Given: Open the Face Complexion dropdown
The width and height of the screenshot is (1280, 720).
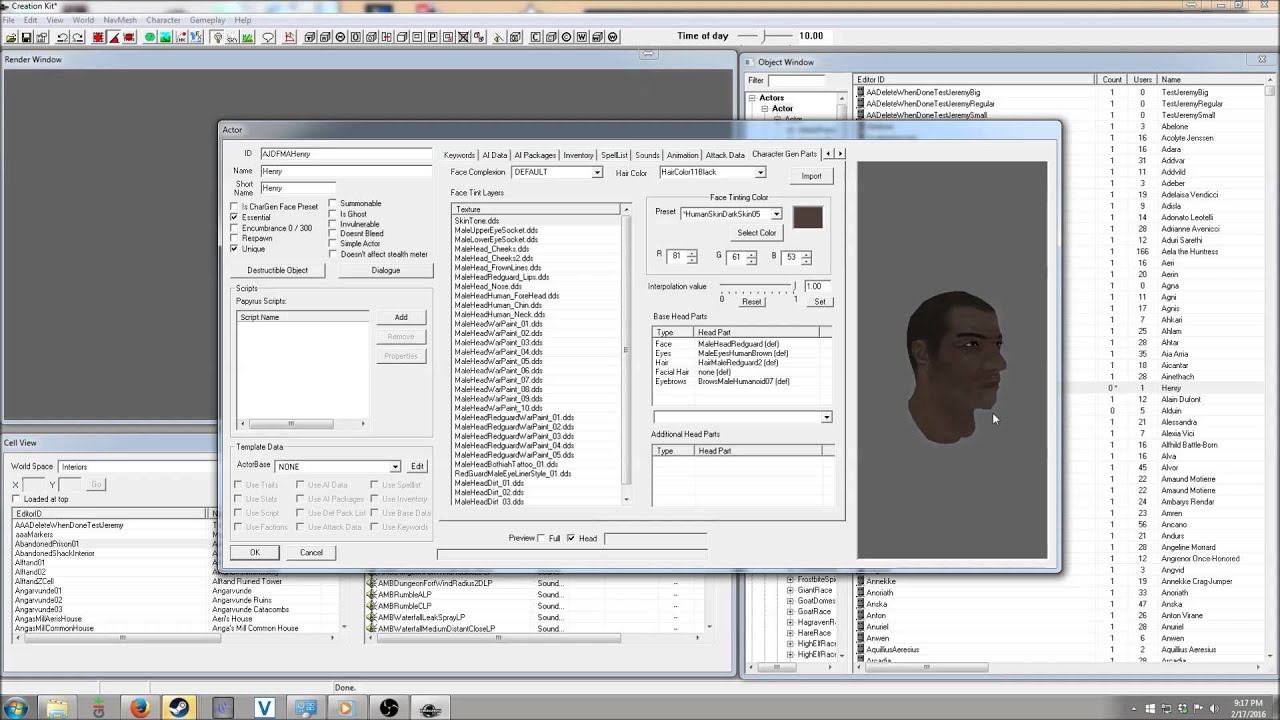Looking at the screenshot, I should [x=596, y=172].
